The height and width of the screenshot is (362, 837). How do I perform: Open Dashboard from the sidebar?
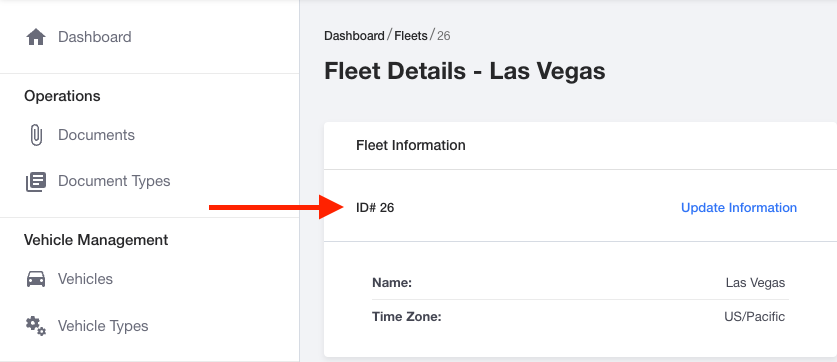(94, 37)
